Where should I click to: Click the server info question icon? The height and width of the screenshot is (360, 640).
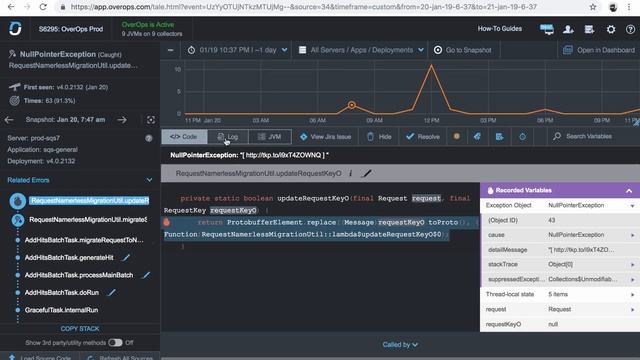pos(149,138)
